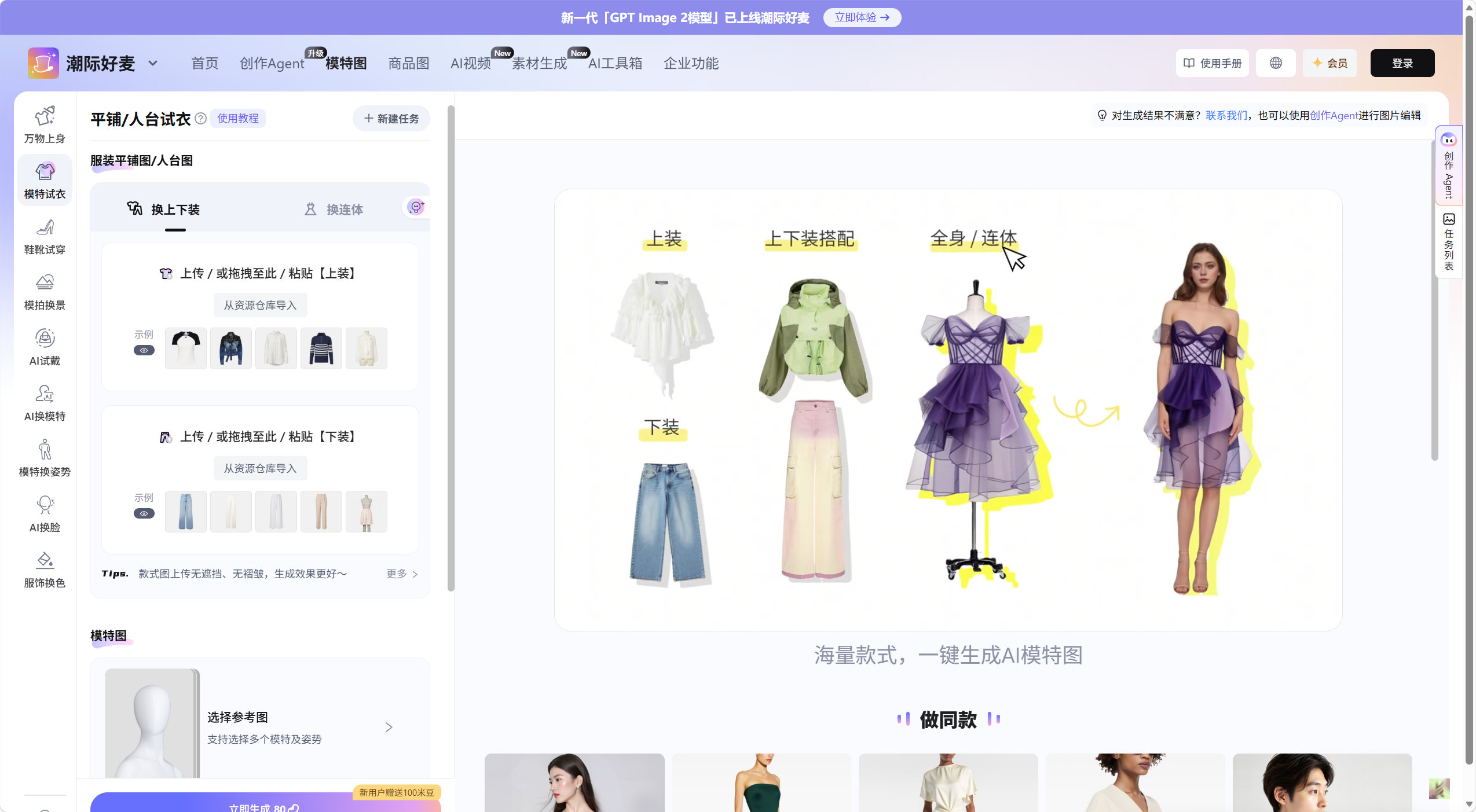
Task: Click the help question mark beside 平铺/人台试衣
Action: click(200, 119)
